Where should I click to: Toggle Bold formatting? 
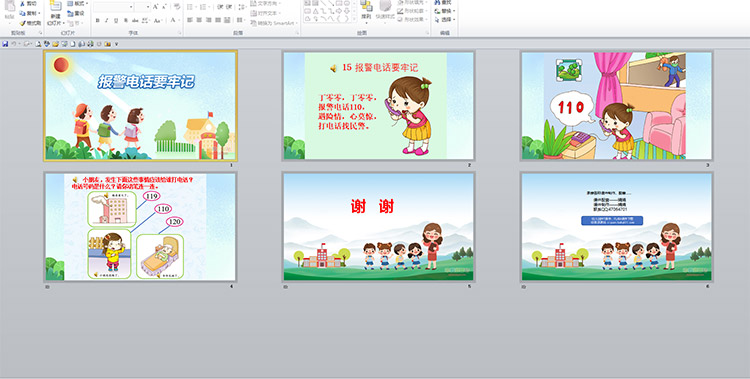(x=98, y=20)
